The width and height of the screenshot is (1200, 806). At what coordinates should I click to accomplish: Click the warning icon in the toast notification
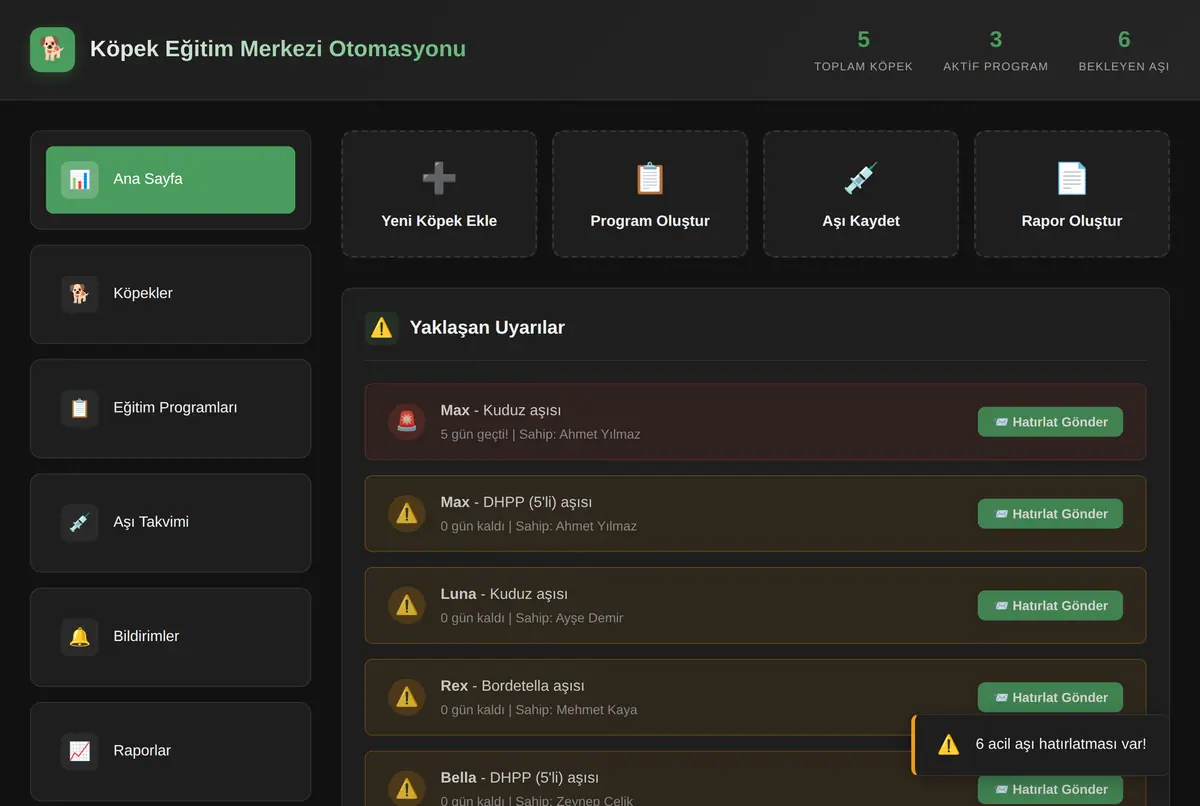[x=949, y=744]
